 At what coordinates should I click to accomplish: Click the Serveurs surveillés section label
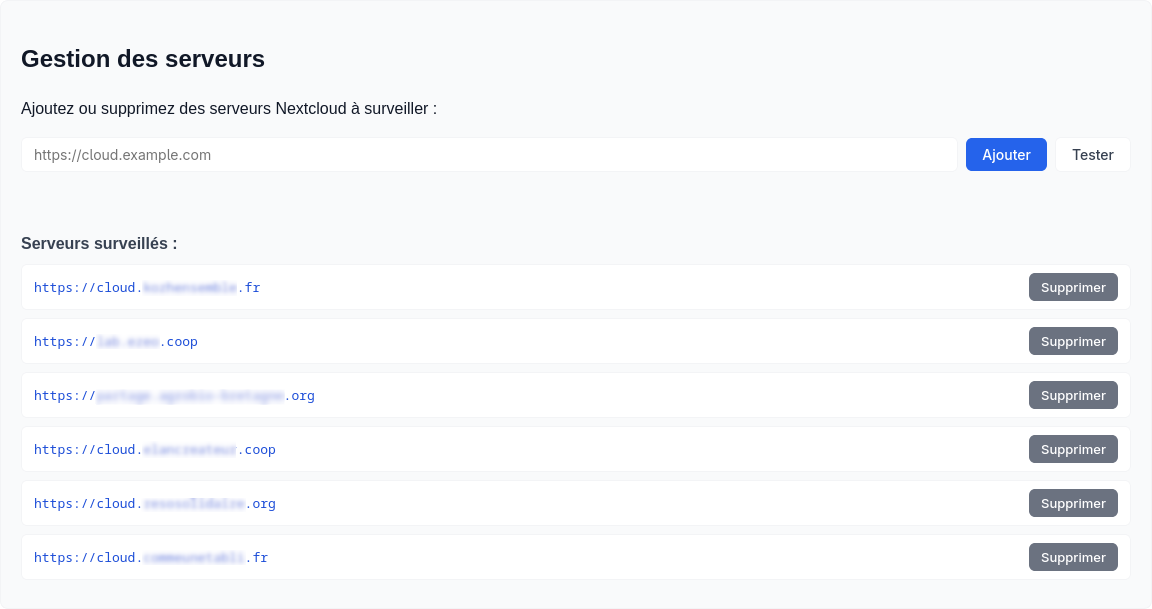(99, 244)
